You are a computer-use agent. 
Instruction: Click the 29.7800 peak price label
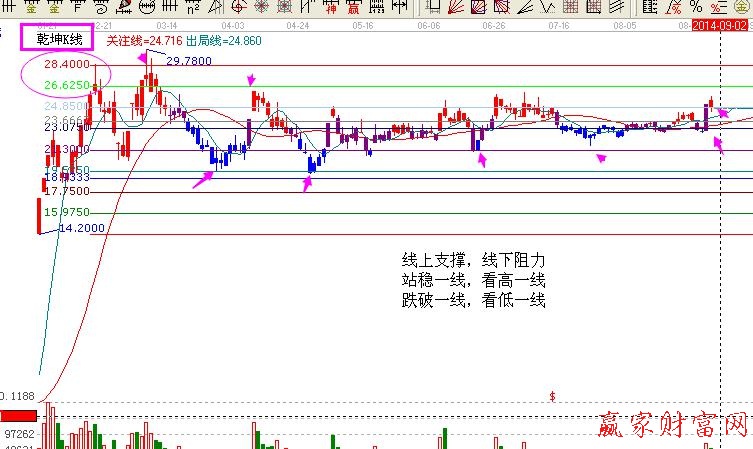tap(188, 61)
